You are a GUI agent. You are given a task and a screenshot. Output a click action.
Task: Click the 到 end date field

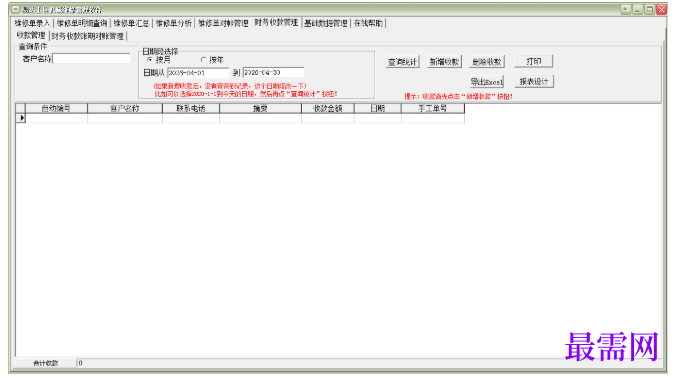tap(273, 73)
